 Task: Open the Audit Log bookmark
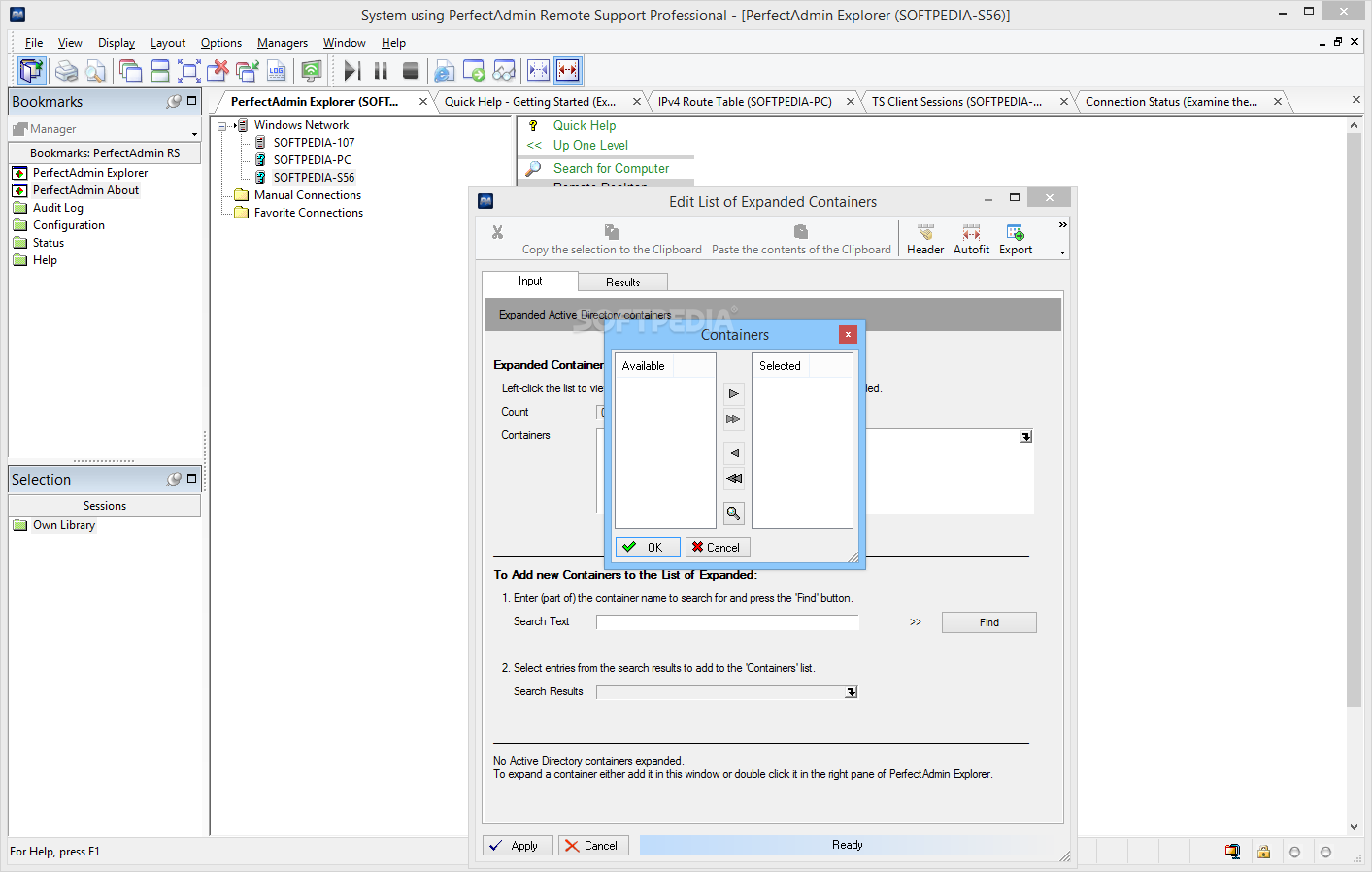(57, 208)
